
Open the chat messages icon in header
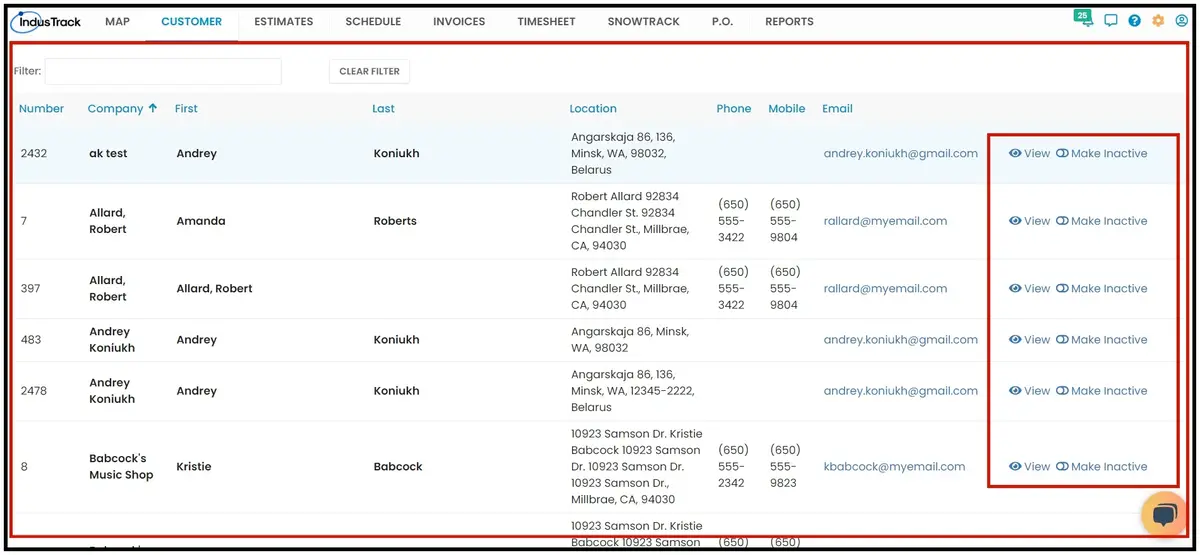click(x=1111, y=21)
